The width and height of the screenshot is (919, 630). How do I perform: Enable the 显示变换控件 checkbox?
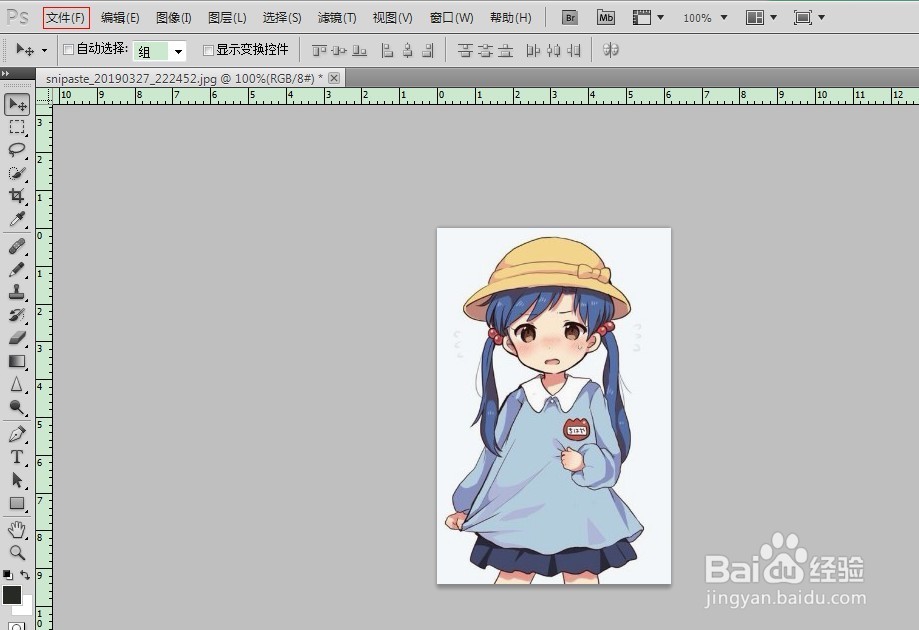(x=207, y=50)
